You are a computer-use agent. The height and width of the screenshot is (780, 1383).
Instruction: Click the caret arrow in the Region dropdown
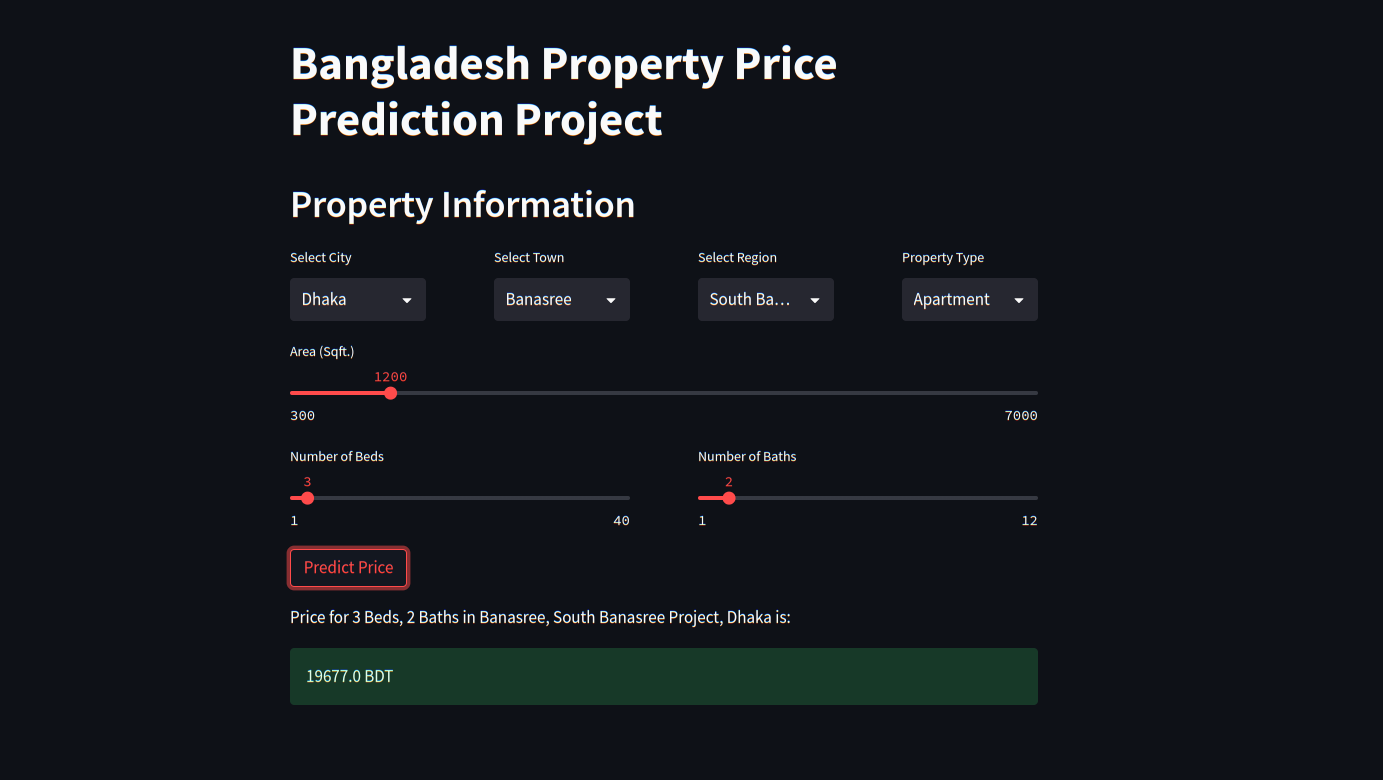[x=815, y=300]
